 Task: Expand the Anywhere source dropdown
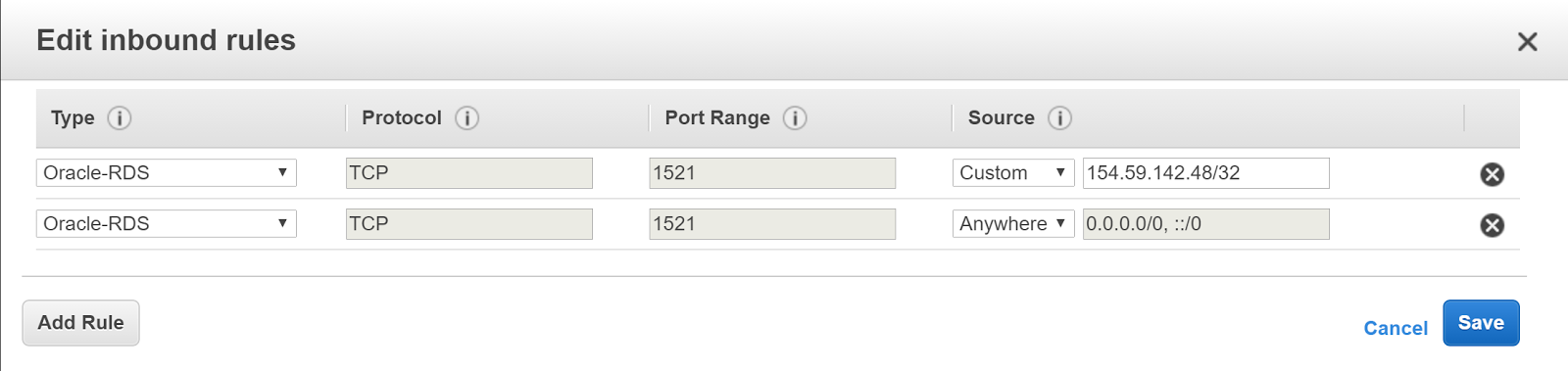point(1013,223)
